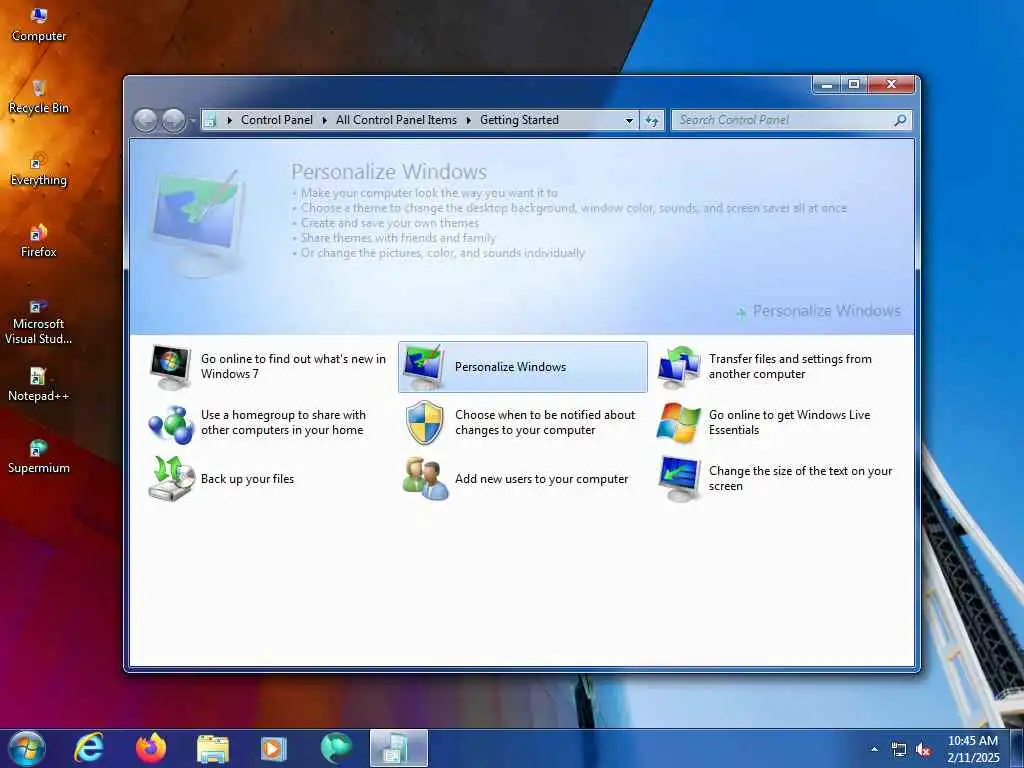Select Personalize Windows list item
The height and width of the screenshot is (768, 1024).
(x=522, y=367)
